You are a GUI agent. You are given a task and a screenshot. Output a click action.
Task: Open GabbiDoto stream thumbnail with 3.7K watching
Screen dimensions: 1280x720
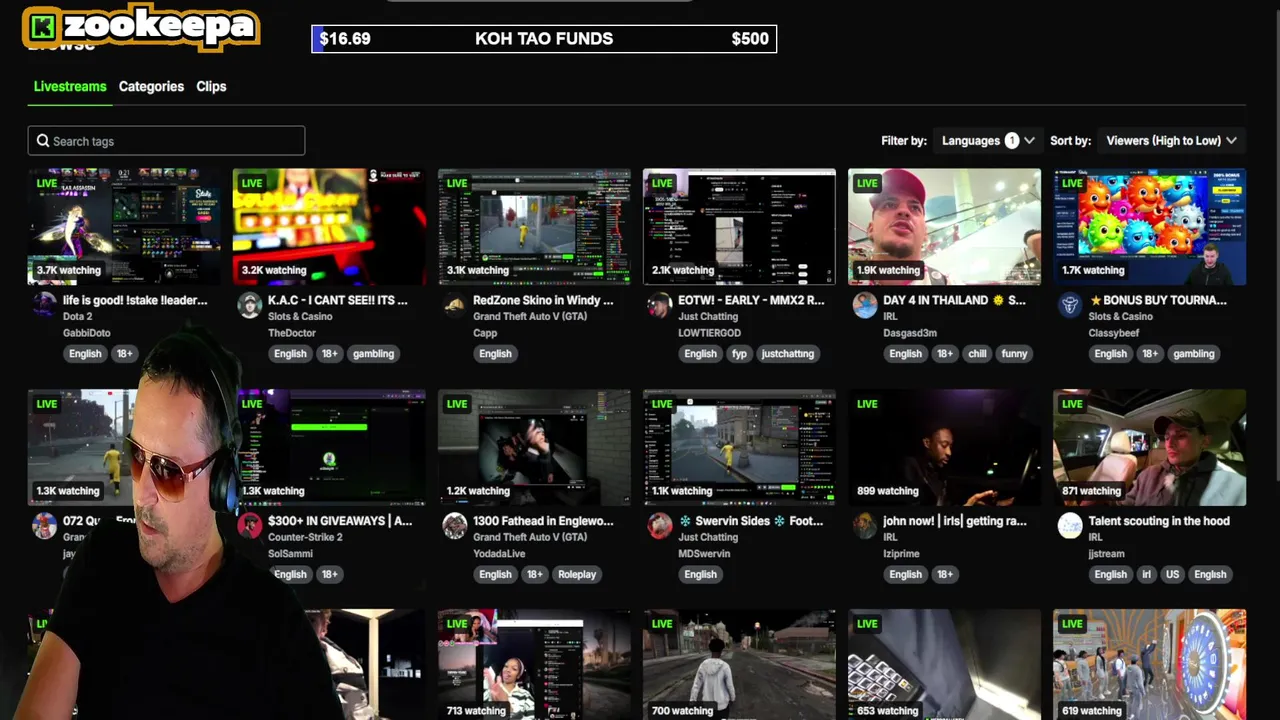(x=125, y=227)
